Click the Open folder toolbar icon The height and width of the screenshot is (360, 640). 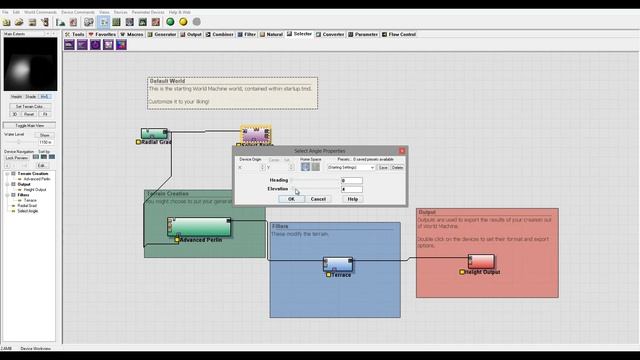pos(19,22)
